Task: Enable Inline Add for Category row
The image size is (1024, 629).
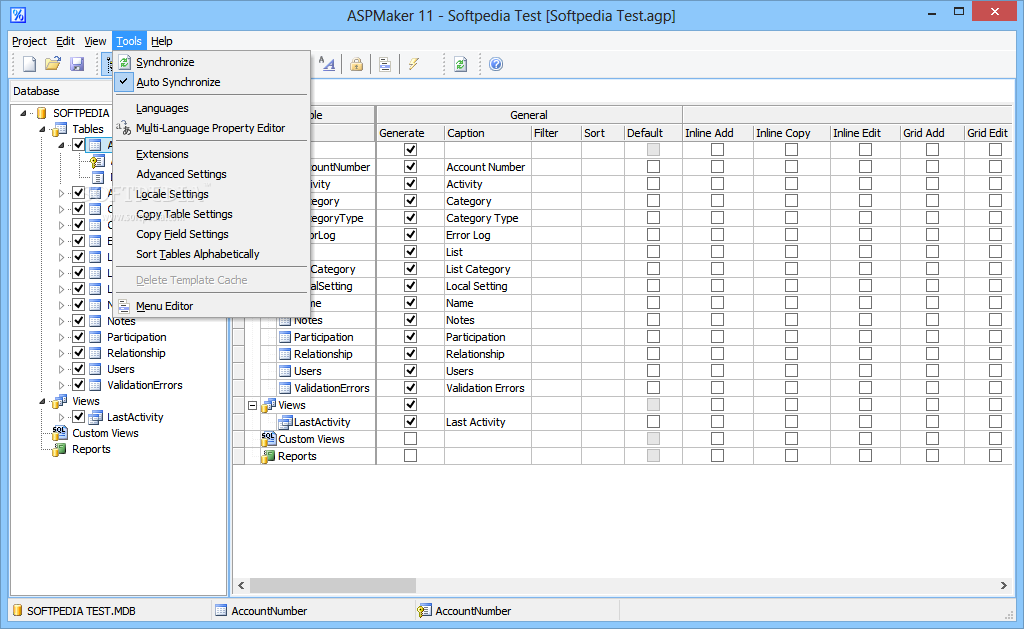Action: [717, 201]
